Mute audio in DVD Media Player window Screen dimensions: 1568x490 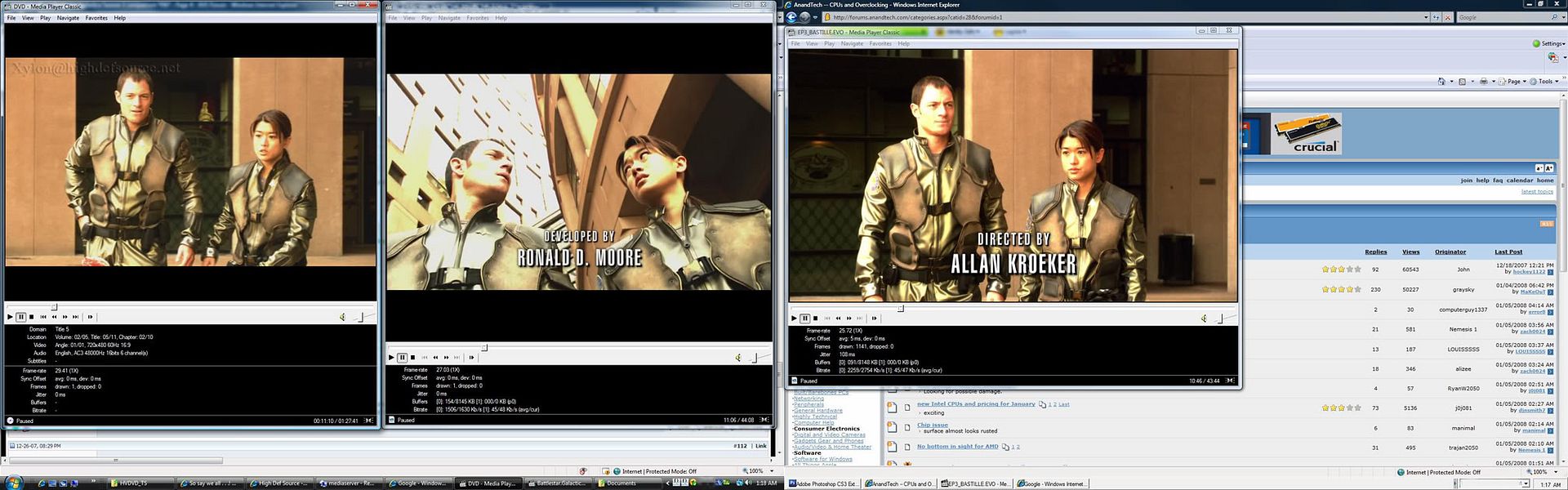click(x=343, y=317)
